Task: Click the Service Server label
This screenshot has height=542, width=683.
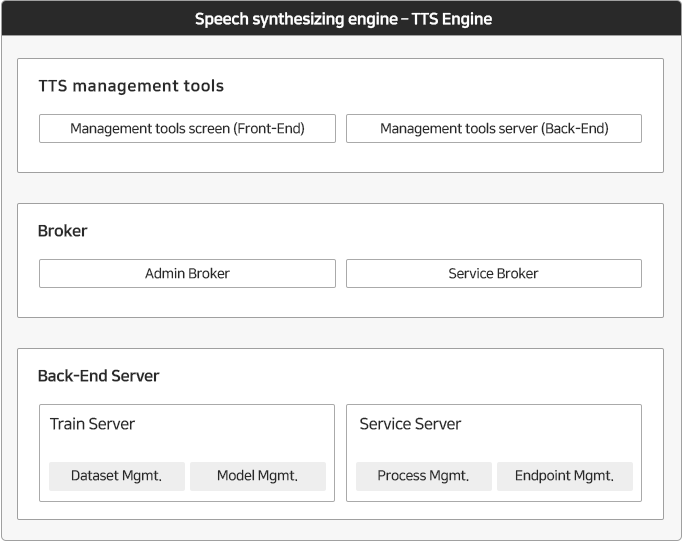Action: click(410, 424)
